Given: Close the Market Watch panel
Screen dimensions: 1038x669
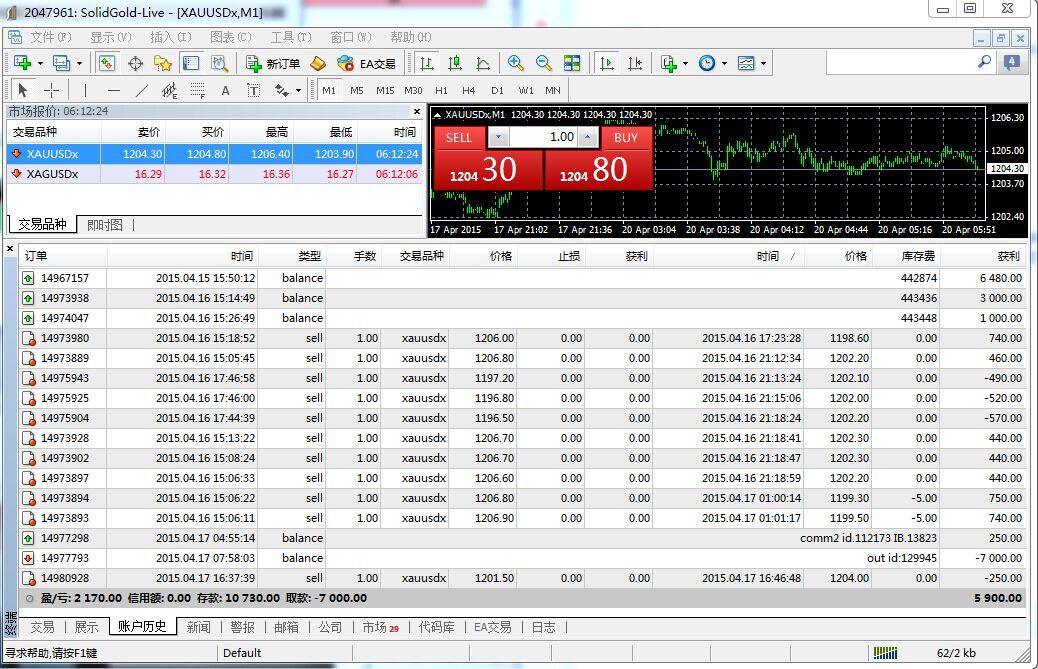Looking at the screenshot, I should [416, 112].
